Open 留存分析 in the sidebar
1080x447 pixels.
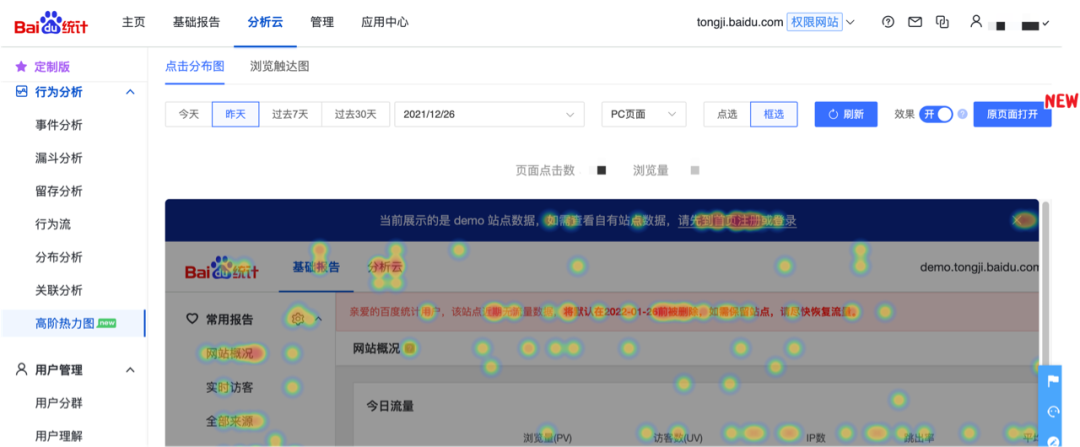[59, 191]
